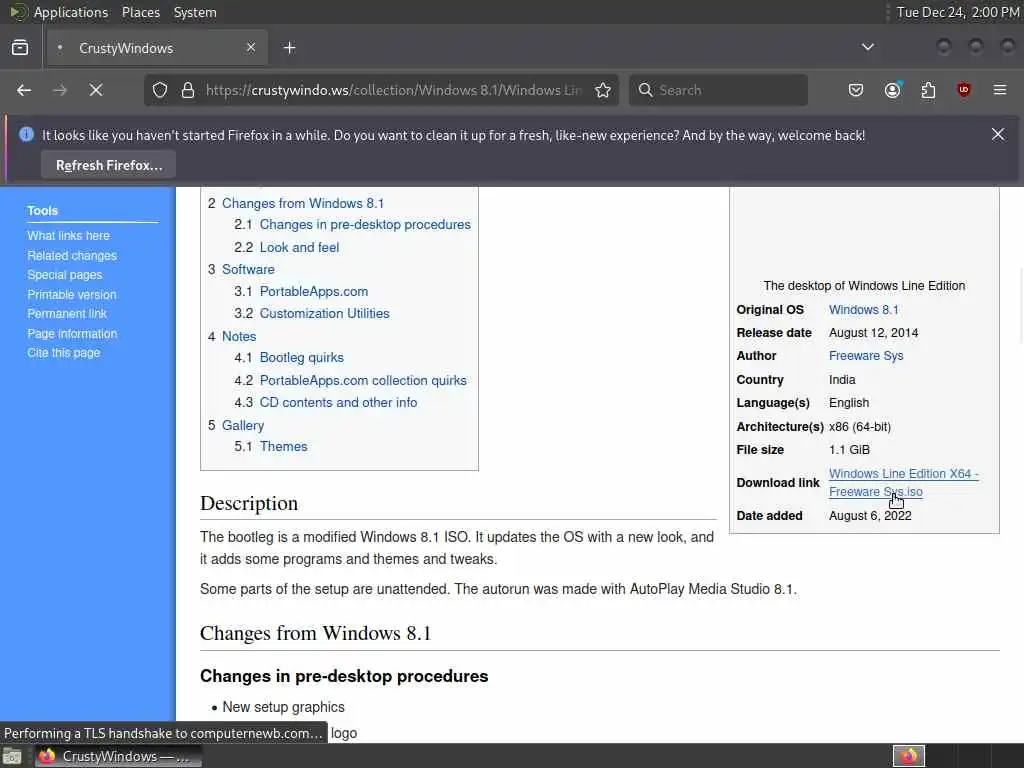The height and width of the screenshot is (768, 1024).
Task: Jump to Themes contents entry
Action: (283, 447)
